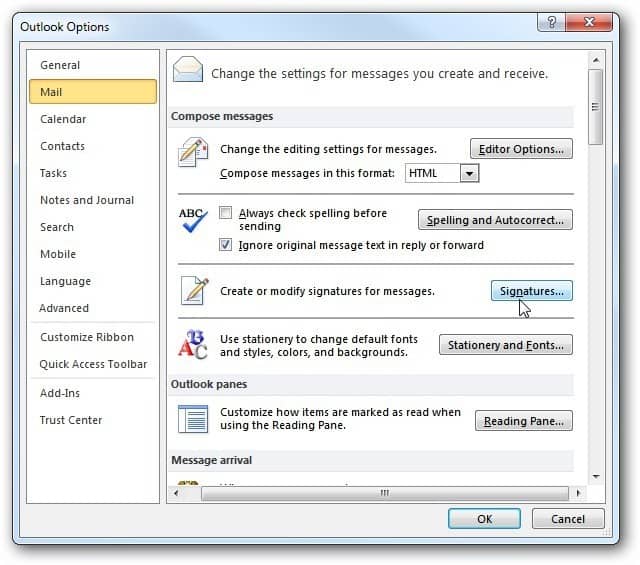Open Customize Ribbon options
This screenshot has width=640, height=565.
(93, 337)
